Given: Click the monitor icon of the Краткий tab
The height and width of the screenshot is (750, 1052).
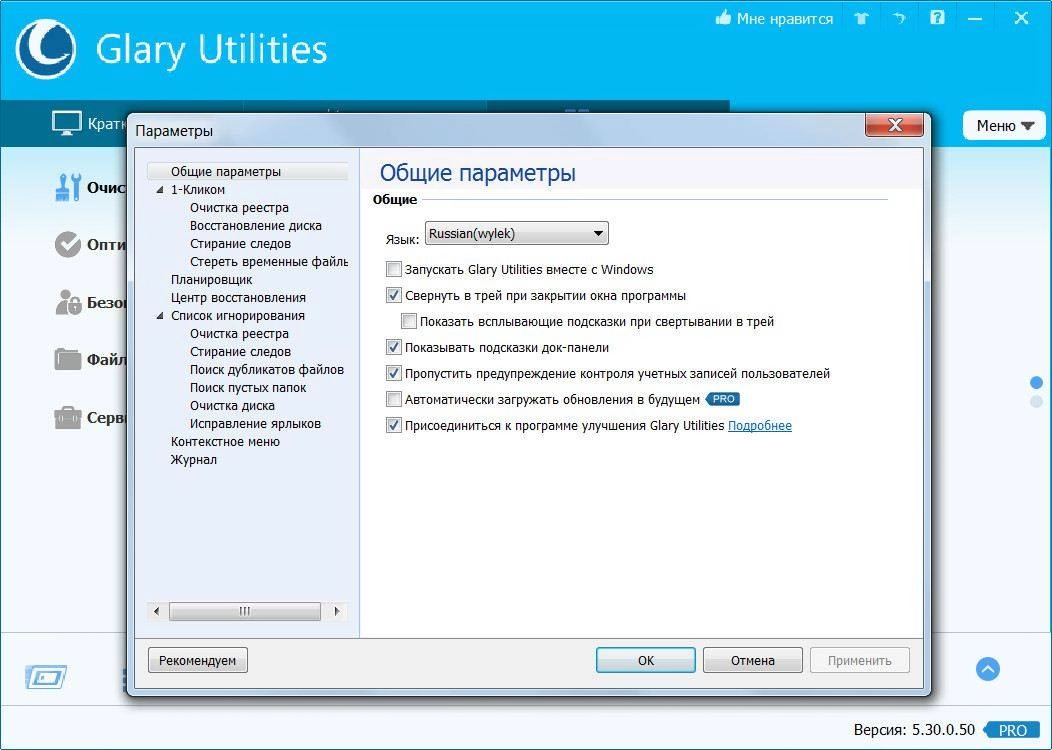Looking at the screenshot, I should point(66,123).
